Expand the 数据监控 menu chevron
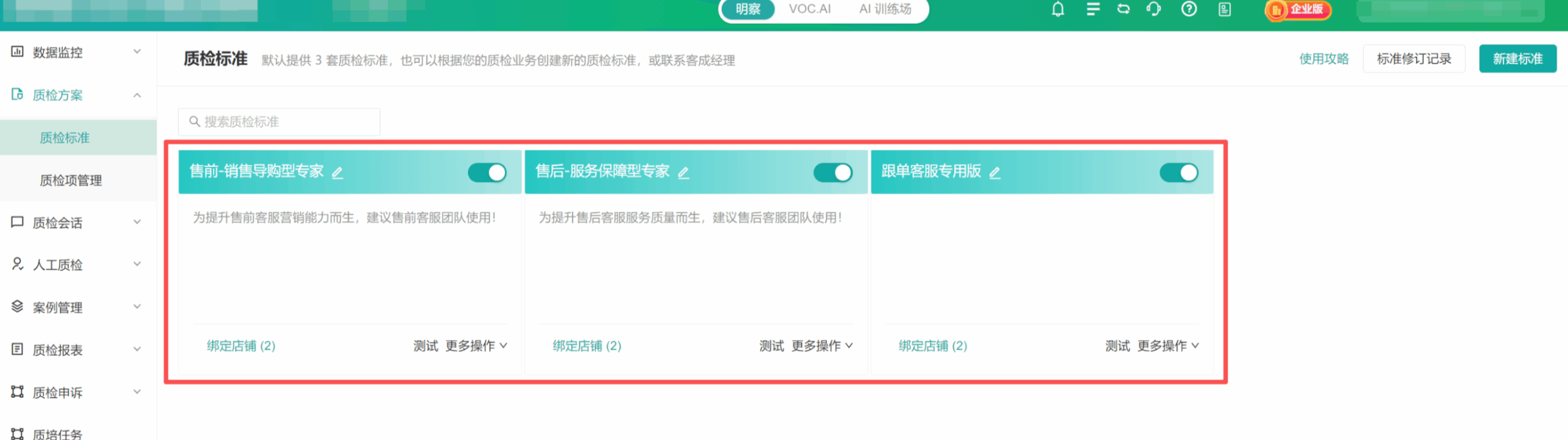This screenshot has height=440, width=1568. tap(137, 51)
